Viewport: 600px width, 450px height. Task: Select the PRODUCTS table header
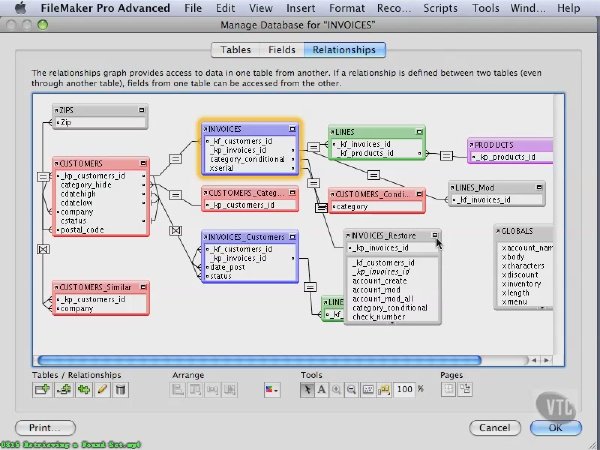coord(510,145)
